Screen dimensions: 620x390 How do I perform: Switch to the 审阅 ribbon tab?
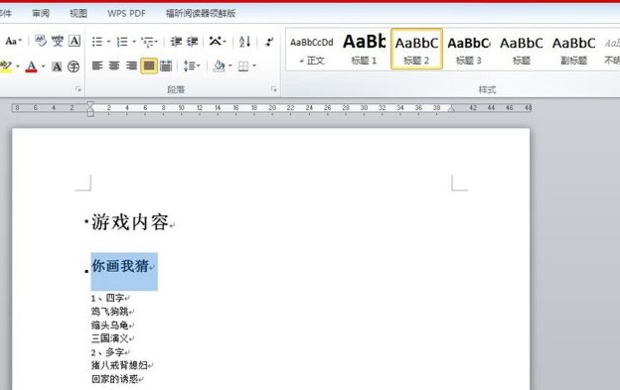(x=41, y=13)
